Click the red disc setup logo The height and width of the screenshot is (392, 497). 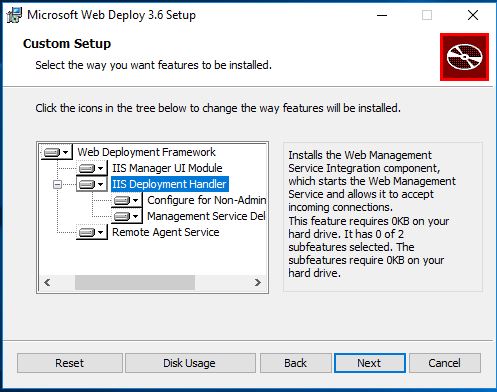pos(464,57)
